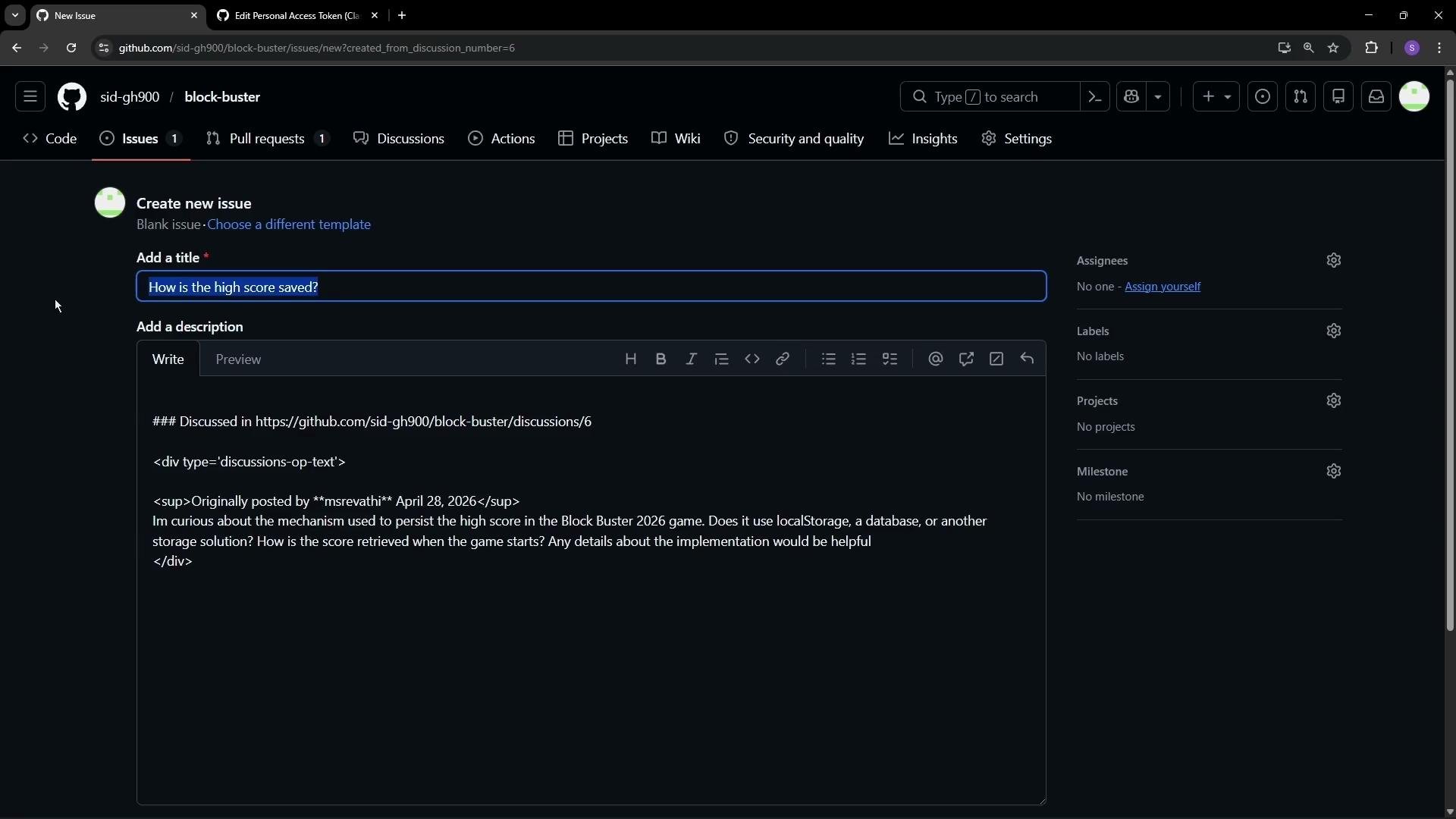Click the search box in header

tap(990, 97)
